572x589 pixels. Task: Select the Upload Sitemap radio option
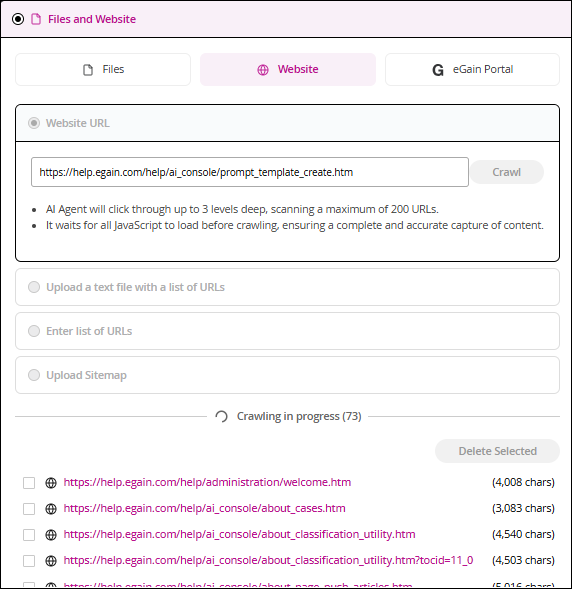pyautogui.click(x=34, y=375)
